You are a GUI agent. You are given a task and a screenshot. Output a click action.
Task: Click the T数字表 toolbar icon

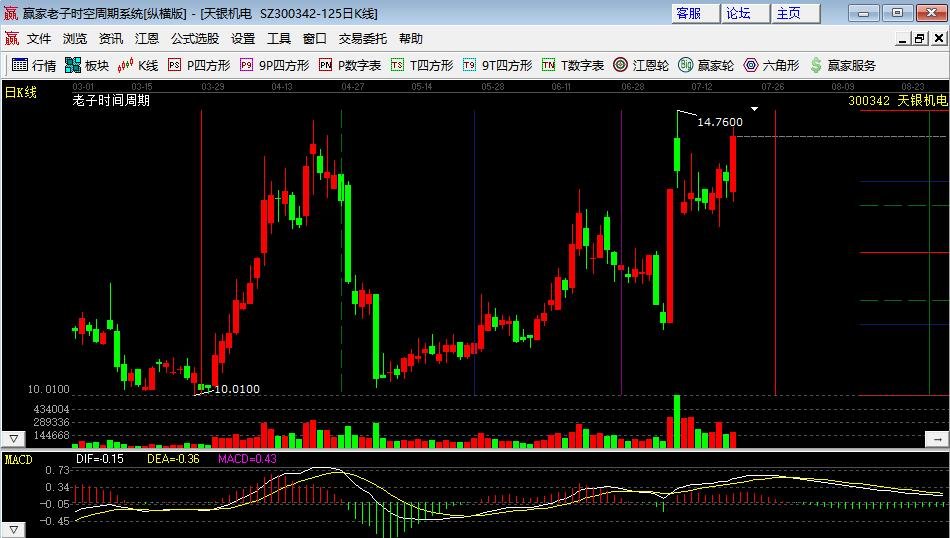572,65
